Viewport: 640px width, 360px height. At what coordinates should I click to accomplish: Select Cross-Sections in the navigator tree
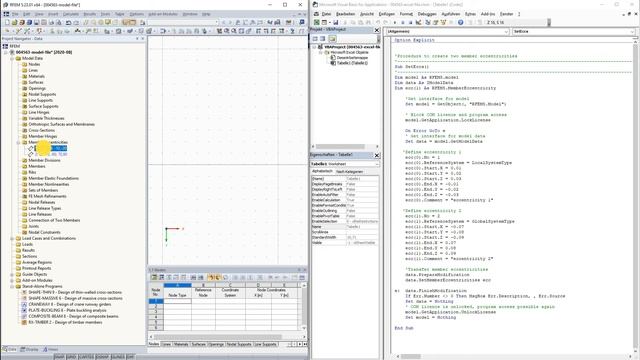point(42,130)
